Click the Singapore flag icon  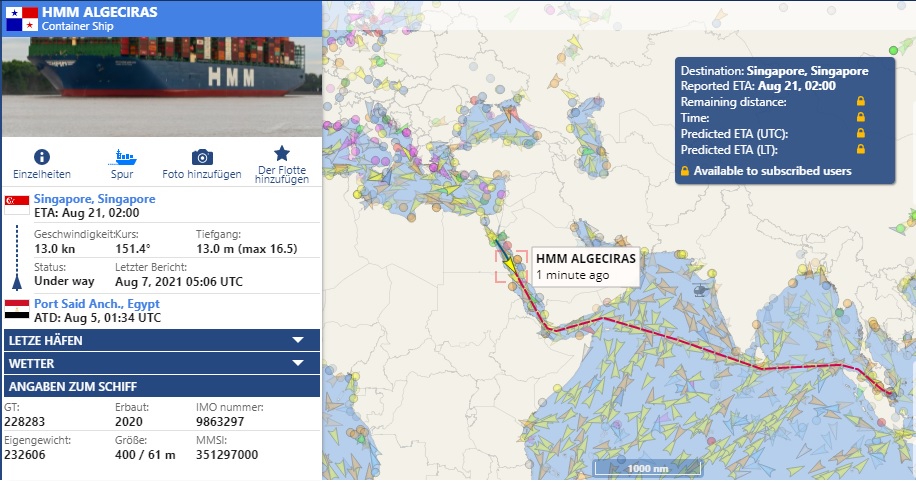coord(17,205)
